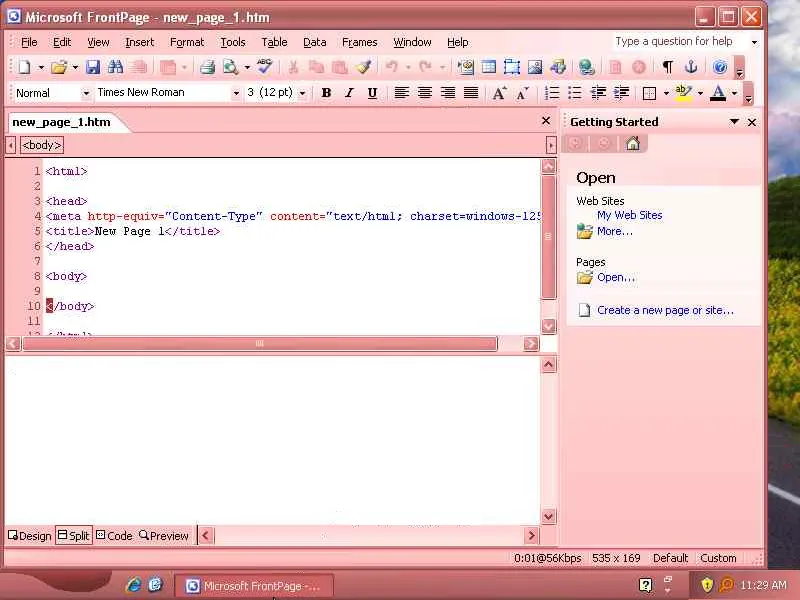Click the Decrease Indent icon
The image size is (800, 600).
coord(598,93)
